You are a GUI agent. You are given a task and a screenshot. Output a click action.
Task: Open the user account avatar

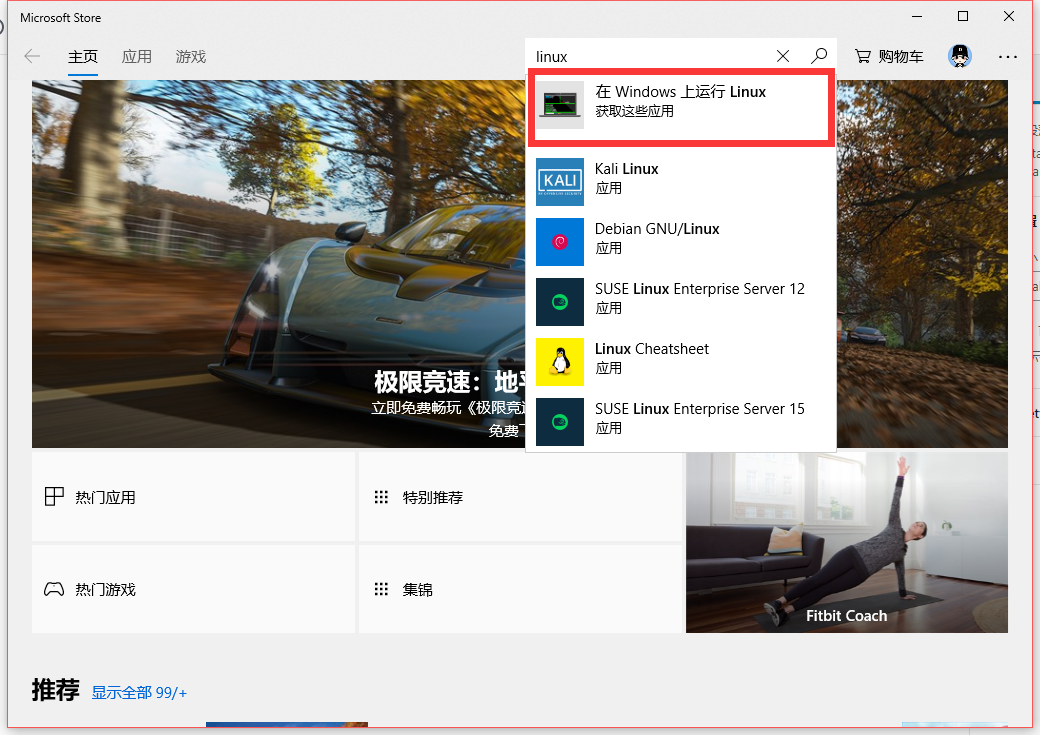960,57
